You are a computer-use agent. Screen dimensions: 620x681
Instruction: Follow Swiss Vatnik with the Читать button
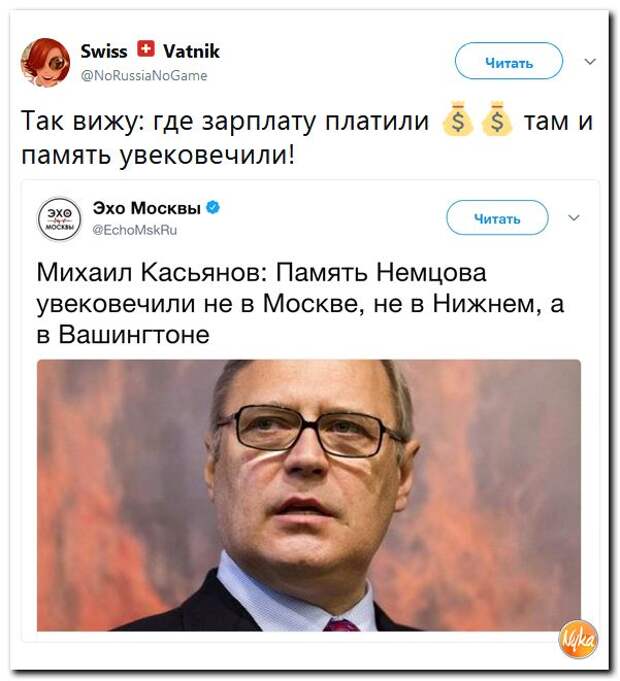pyautogui.click(x=508, y=61)
